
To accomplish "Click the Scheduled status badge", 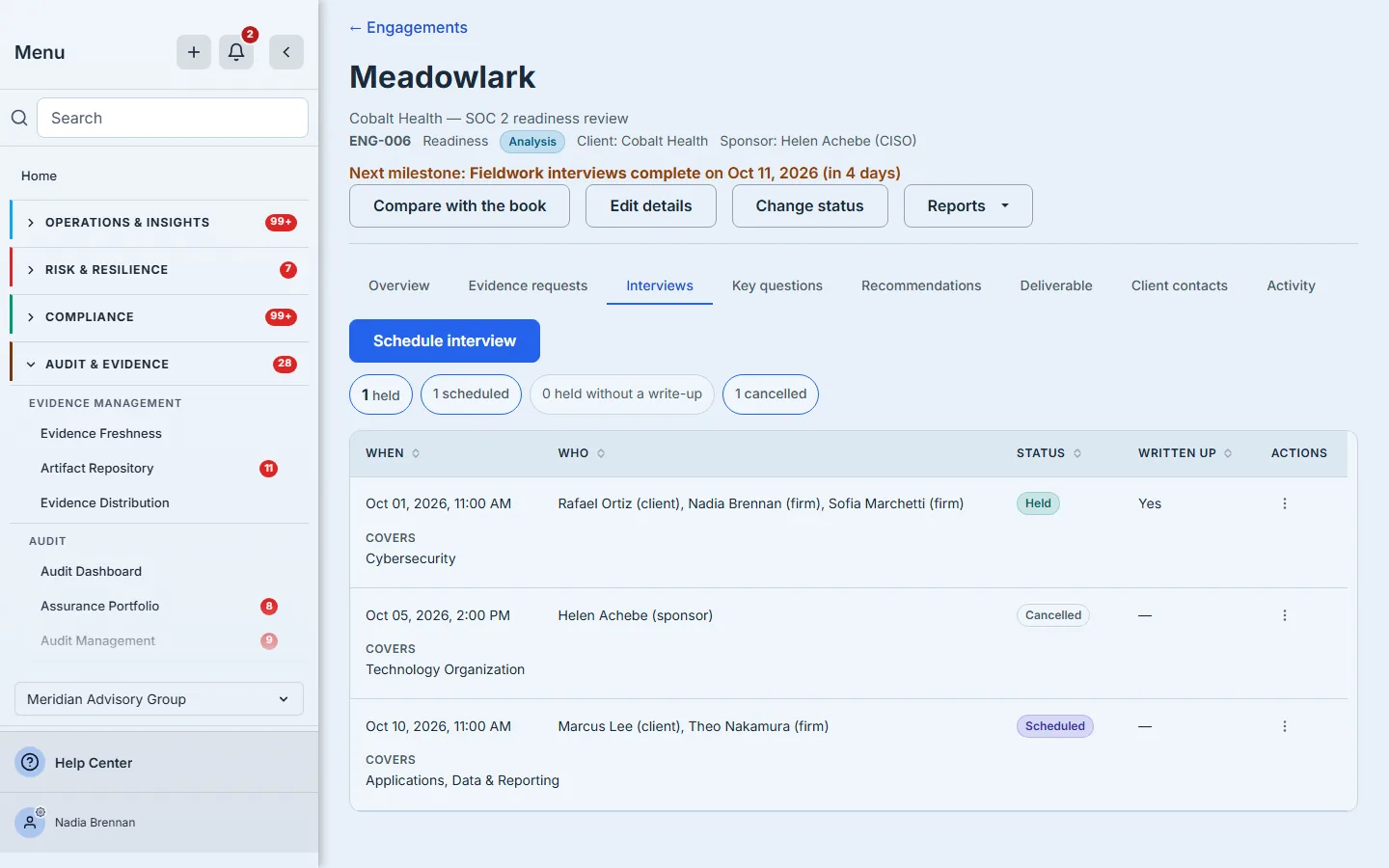I will [1055, 726].
